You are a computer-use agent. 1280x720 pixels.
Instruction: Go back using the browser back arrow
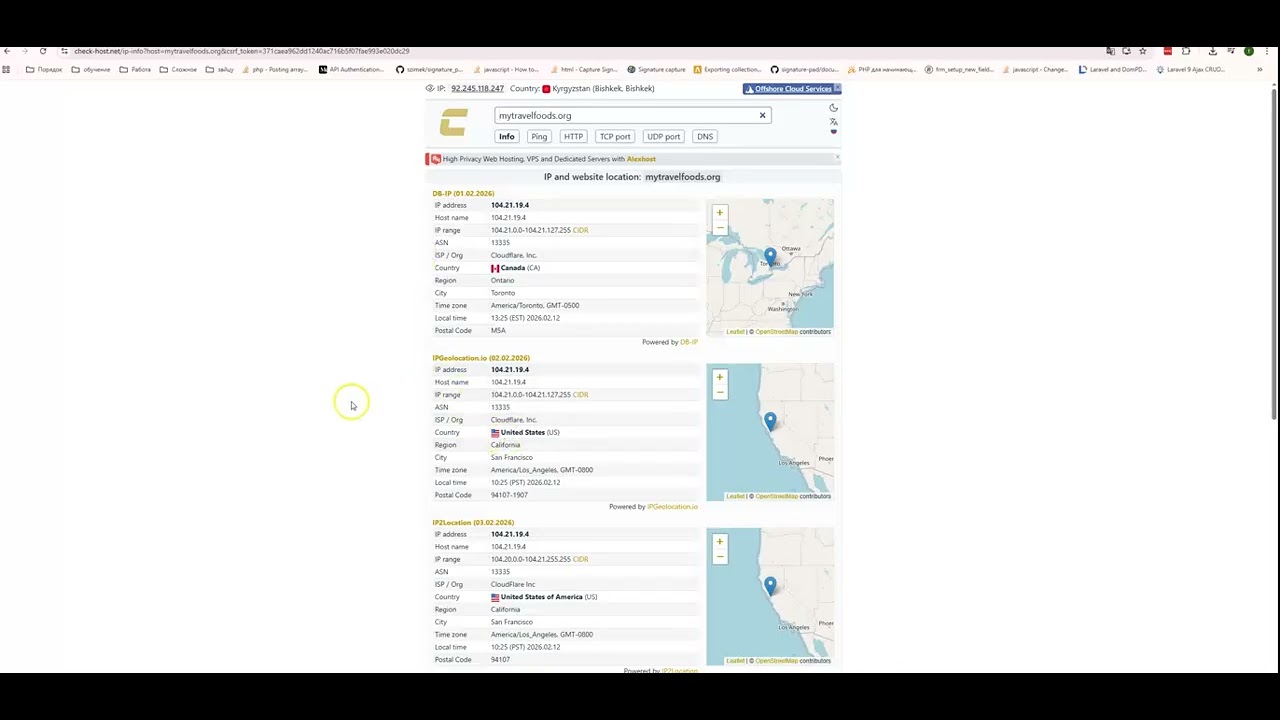(x=7, y=51)
